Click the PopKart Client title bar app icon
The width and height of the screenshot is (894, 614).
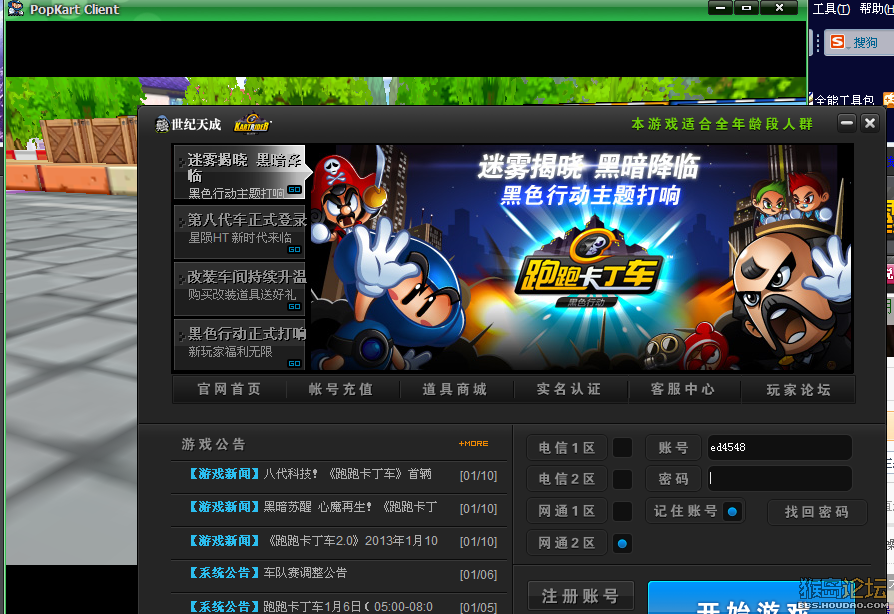click(15, 8)
